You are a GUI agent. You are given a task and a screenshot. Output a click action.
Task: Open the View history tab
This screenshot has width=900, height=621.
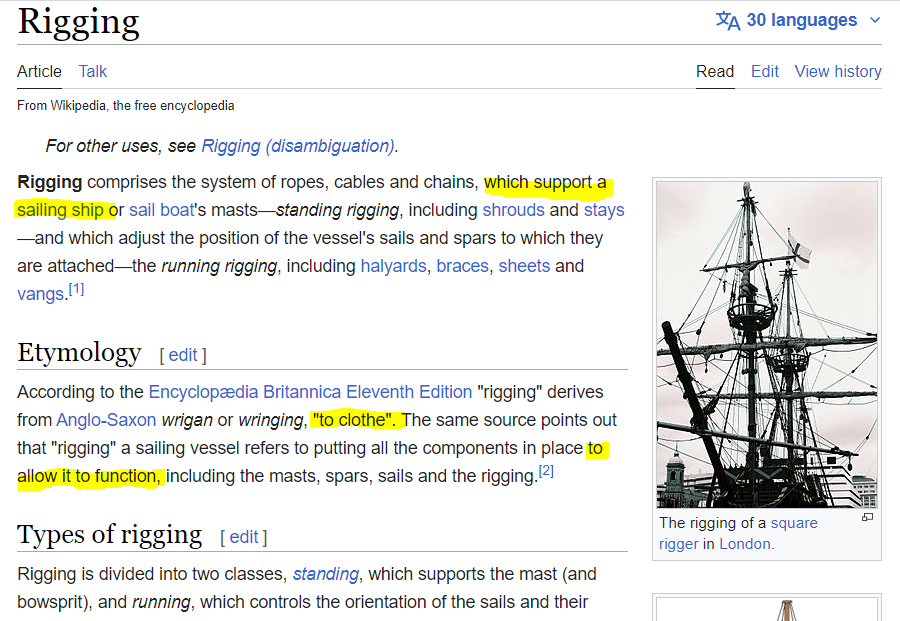[838, 71]
